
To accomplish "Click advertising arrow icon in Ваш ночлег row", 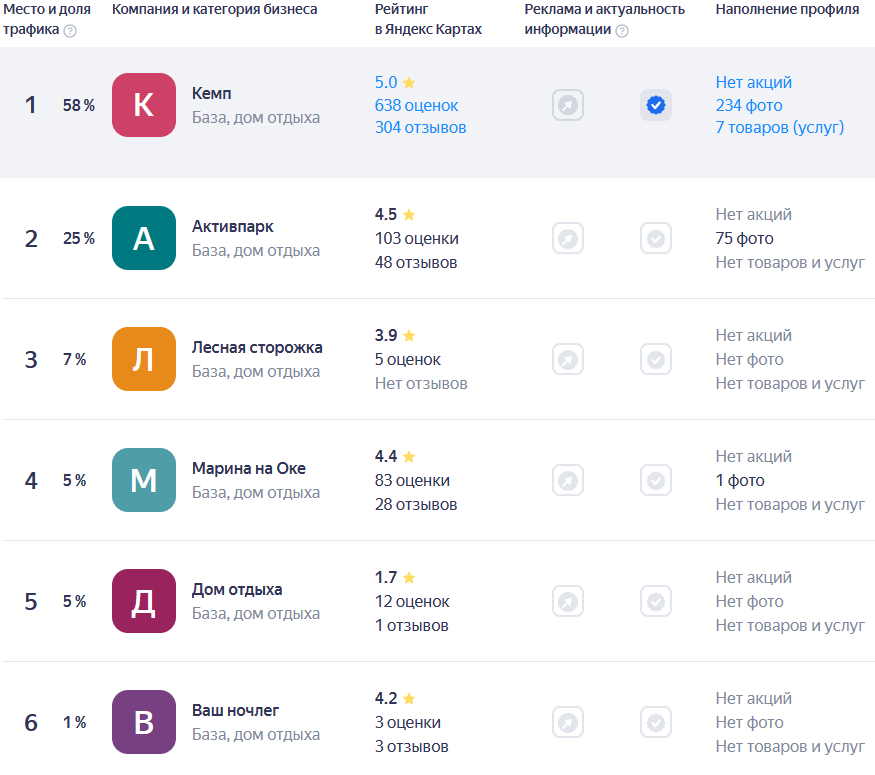I will [568, 723].
